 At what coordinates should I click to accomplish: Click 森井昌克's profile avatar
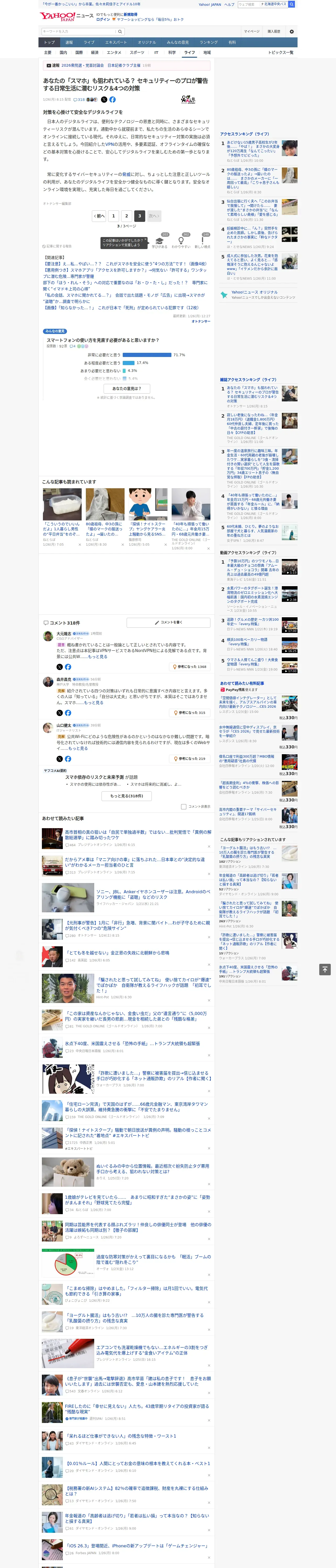click(x=48, y=682)
